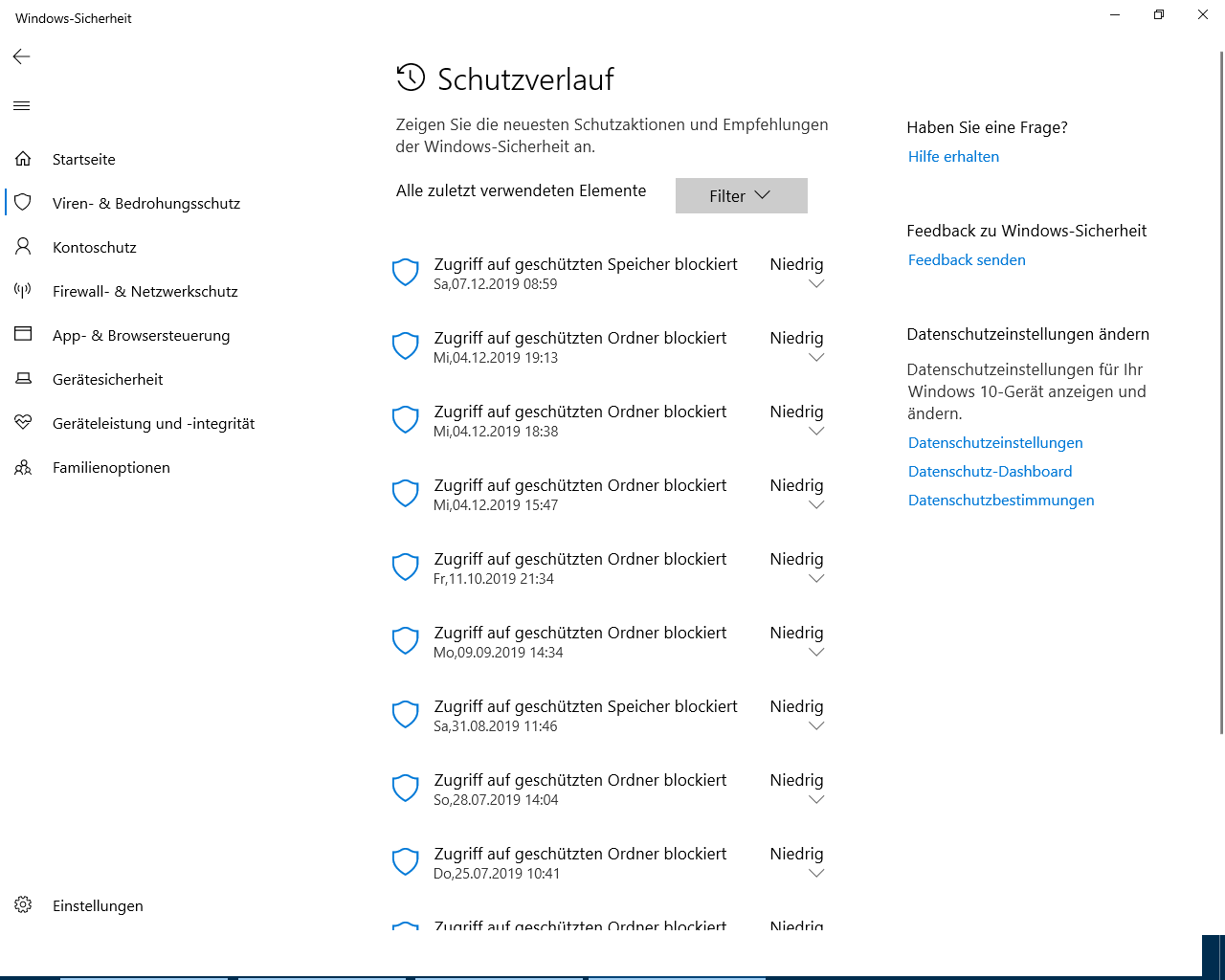The image size is (1225, 980).
Task: Go to Familienoptionen
Action: click(x=111, y=467)
